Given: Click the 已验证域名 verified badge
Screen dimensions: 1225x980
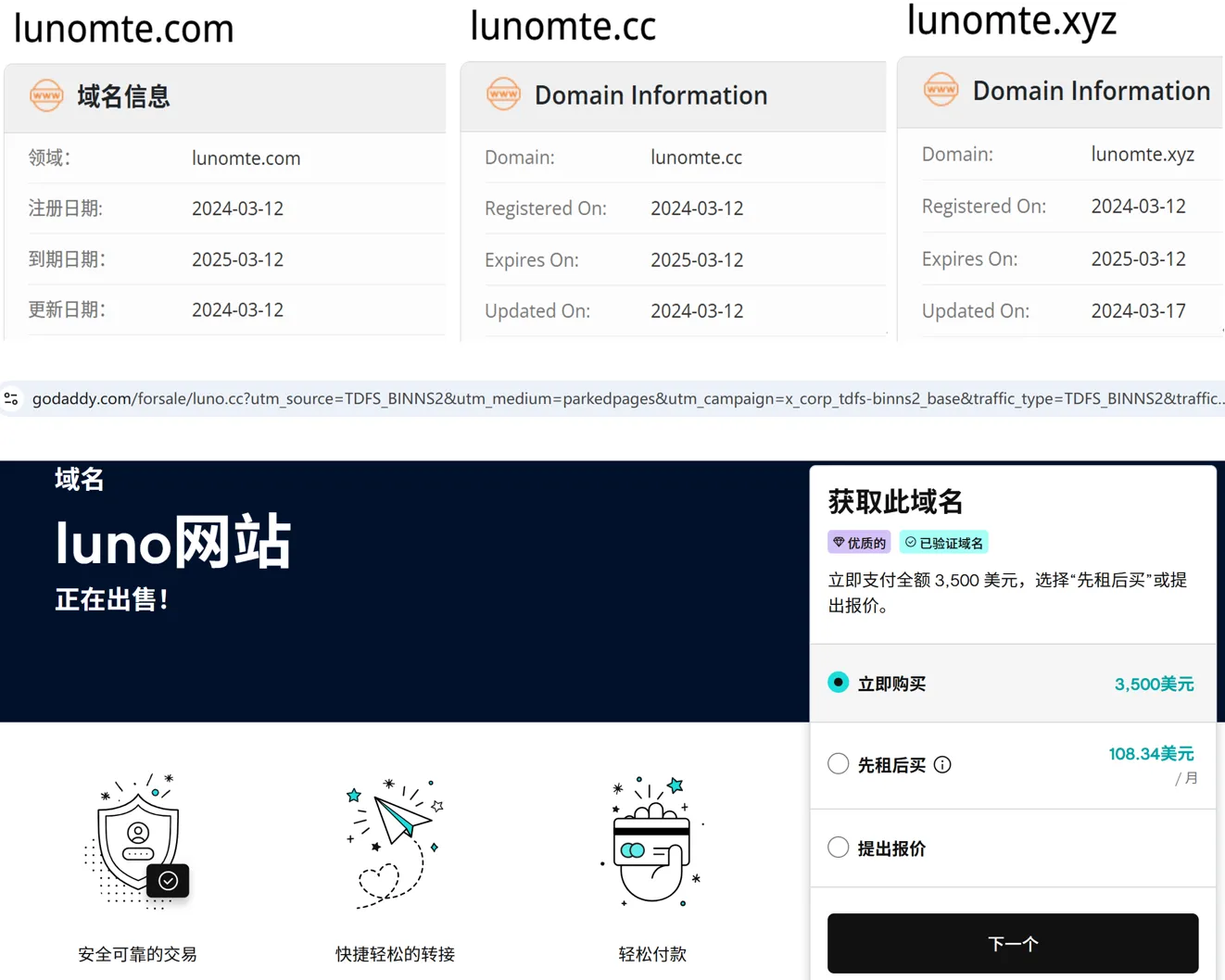Looking at the screenshot, I should pyautogui.click(x=943, y=543).
